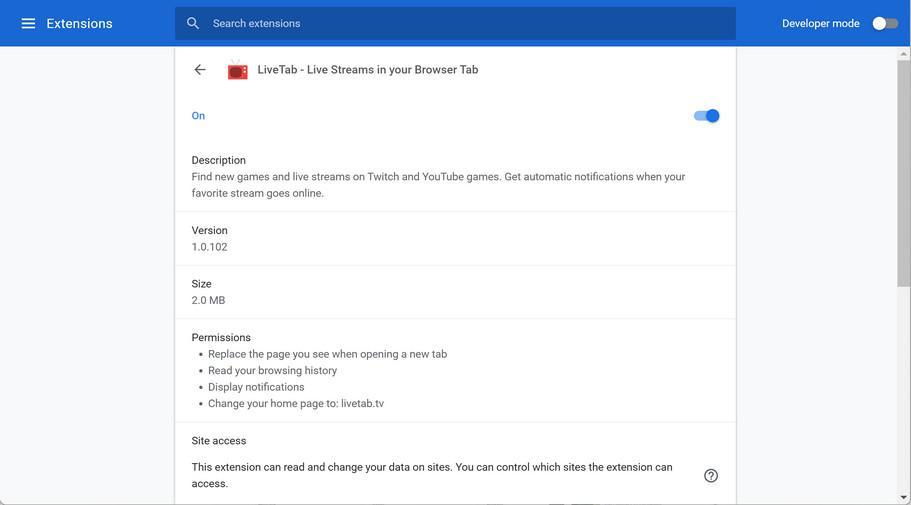Enable the Developer mode toggle
The height and width of the screenshot is (505, 911).
tap(885, 23)
